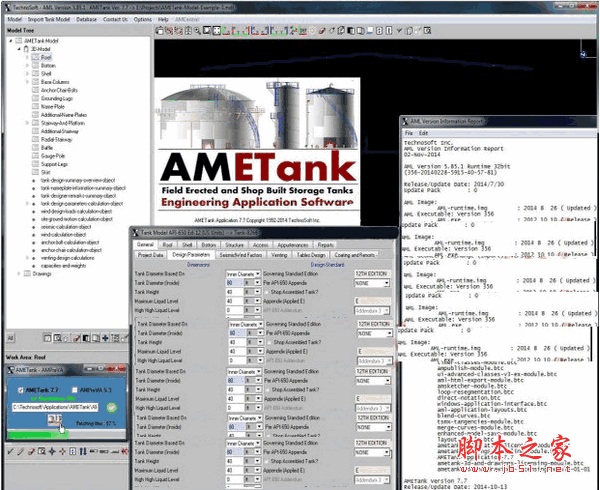The width and height of the screenshot is (600, 490).
Task: Click the green check circle in AMETank installer
Action: [x=112, y=408]
